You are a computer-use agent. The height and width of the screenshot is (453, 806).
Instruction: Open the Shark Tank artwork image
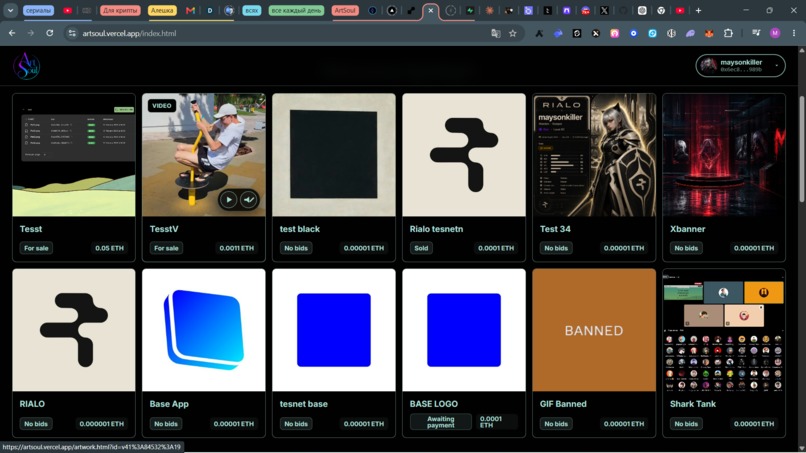click(x=724, y=330)
